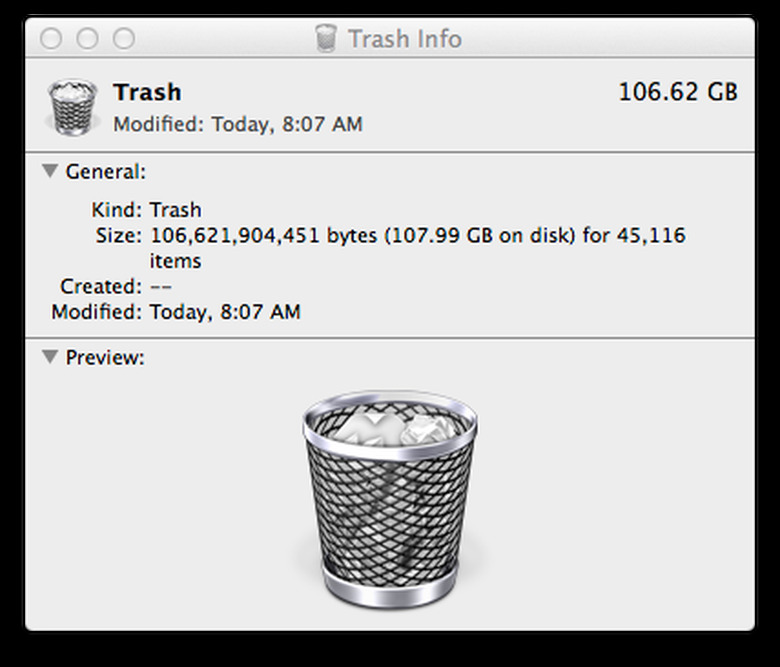Click the small trash icon in title bar
The height and width of the screenshot is (667, 780).
[326, 39]
